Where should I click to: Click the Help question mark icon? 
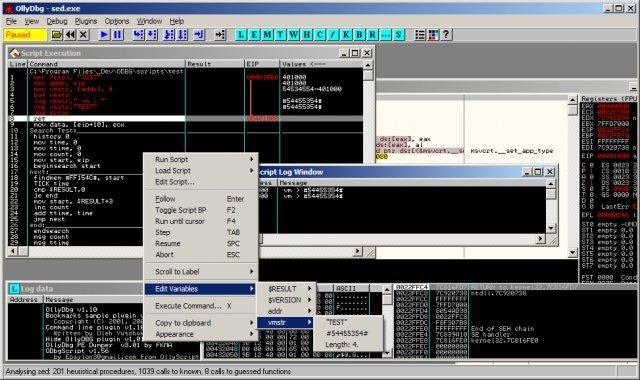(x=446, y=35)
